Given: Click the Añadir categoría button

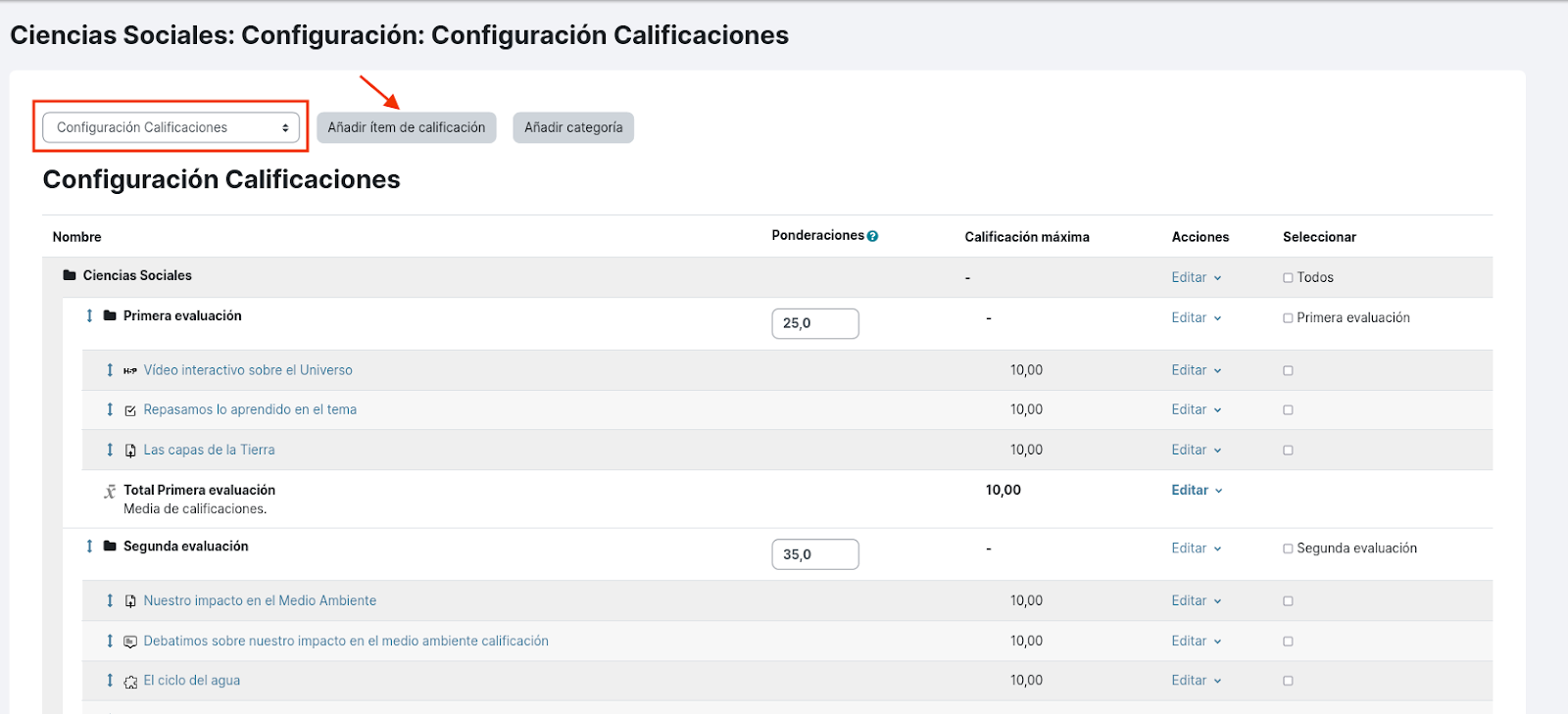Looking at the screenshot, I should point(573,127).
